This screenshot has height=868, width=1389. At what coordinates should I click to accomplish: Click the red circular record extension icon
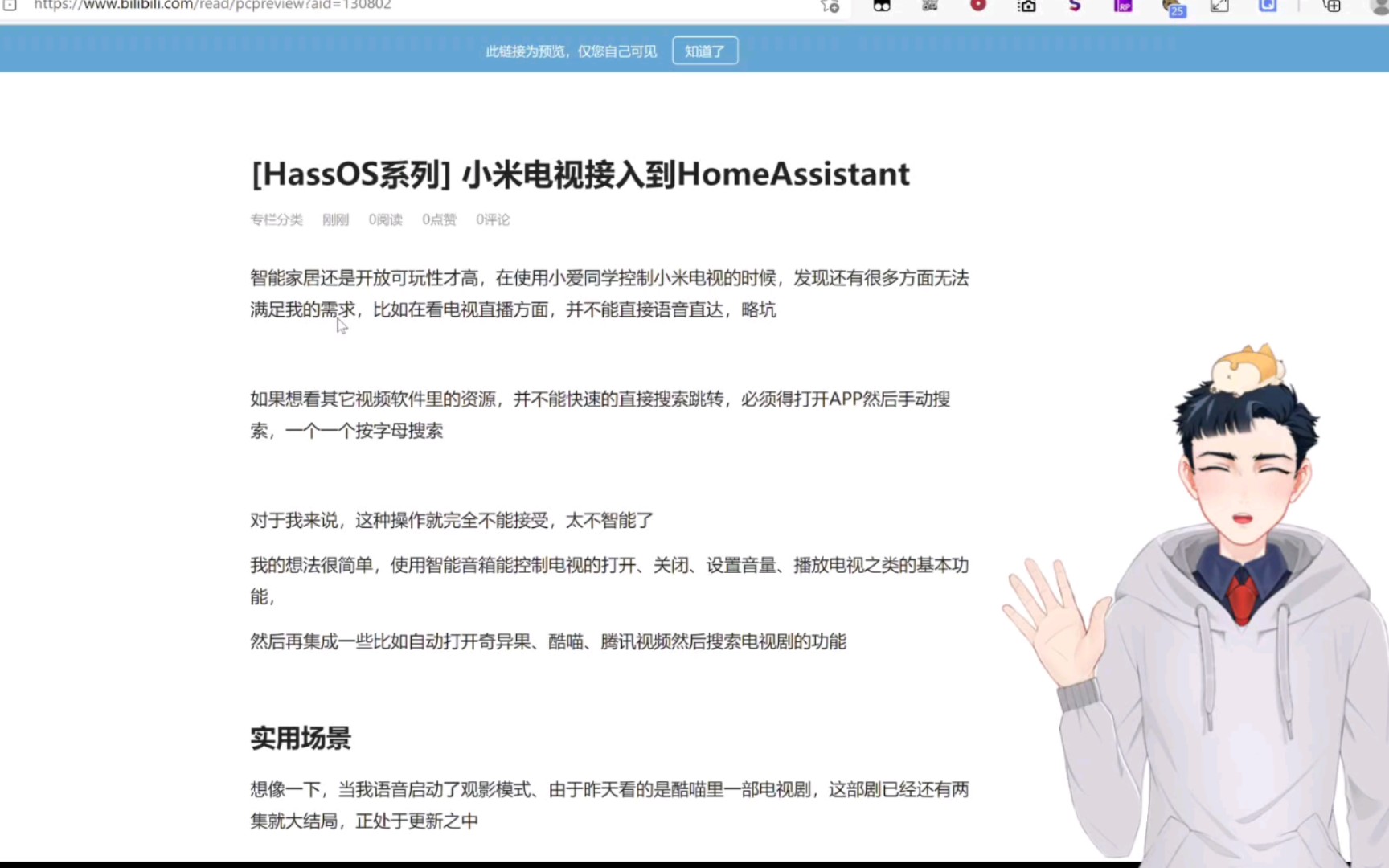click(978, 5)
